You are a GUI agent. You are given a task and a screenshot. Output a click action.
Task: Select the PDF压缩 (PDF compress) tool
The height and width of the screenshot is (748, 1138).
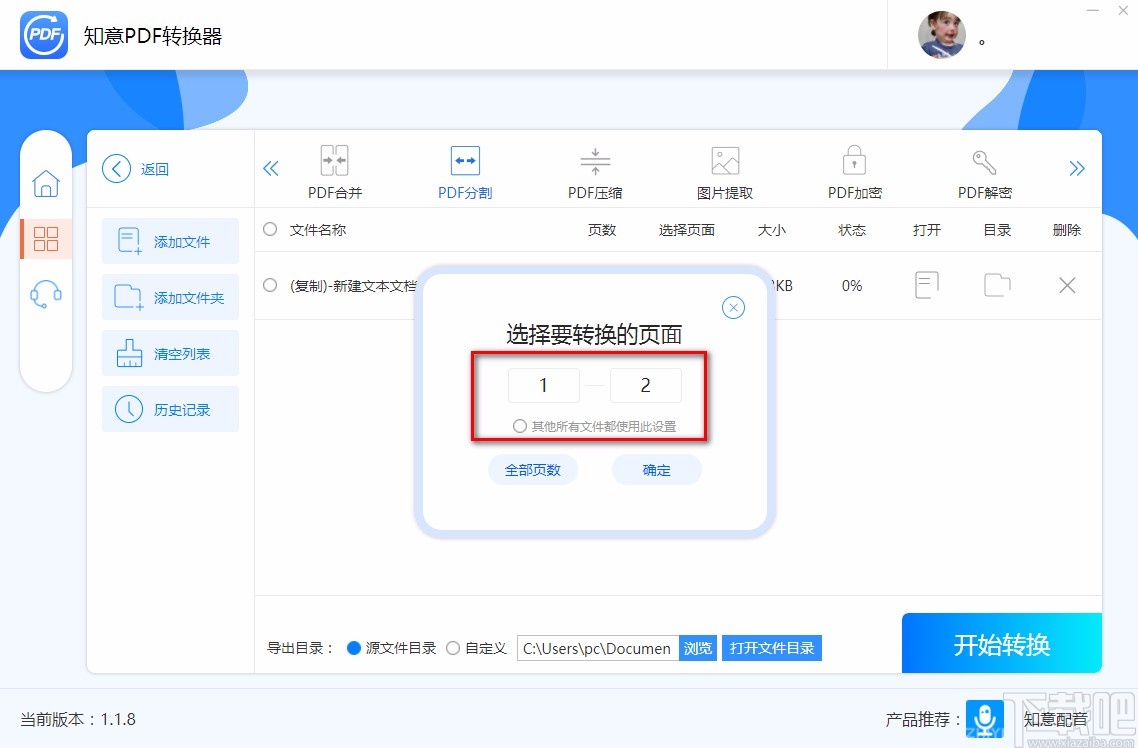[594, 170]
